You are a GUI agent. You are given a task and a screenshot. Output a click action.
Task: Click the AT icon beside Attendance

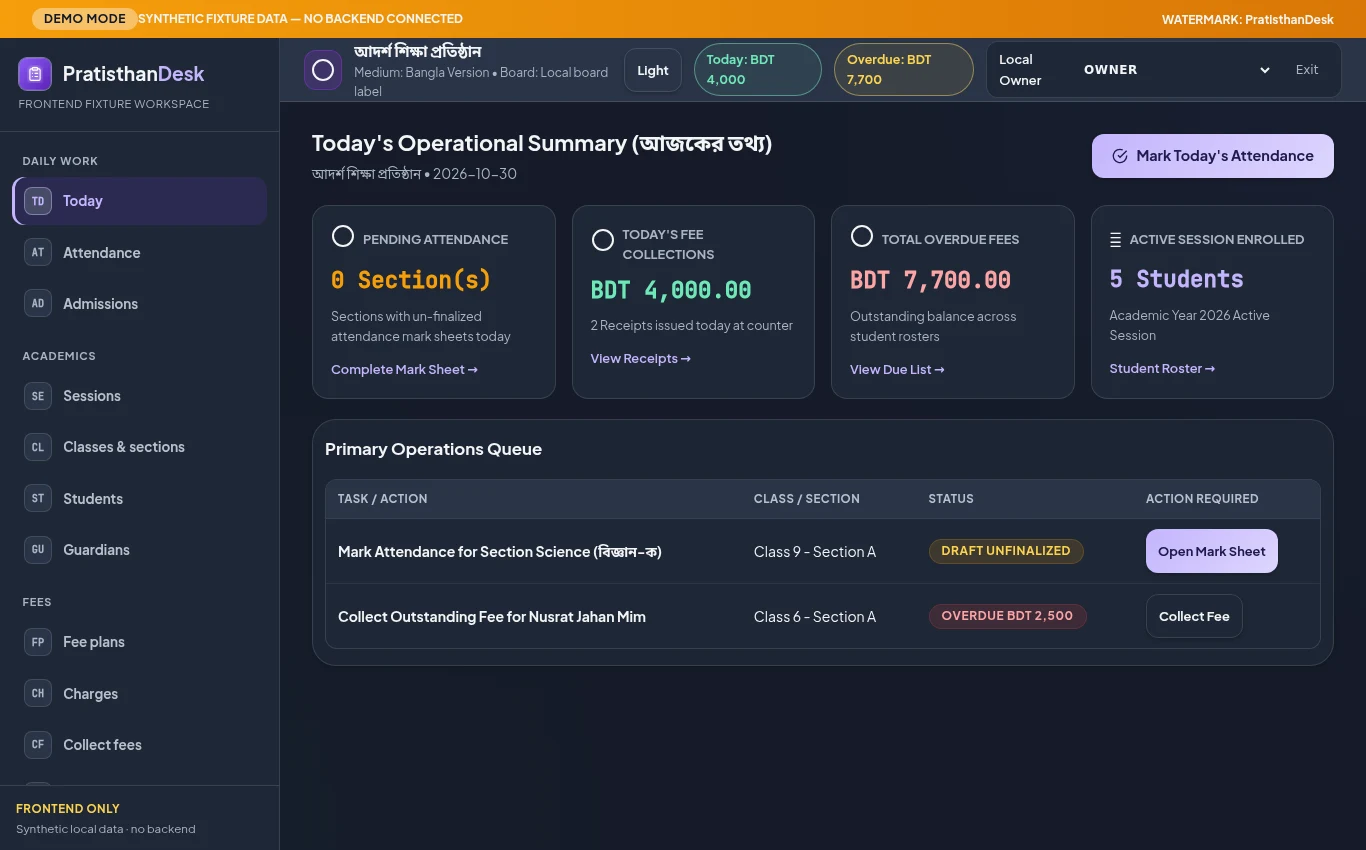point(38,253)
